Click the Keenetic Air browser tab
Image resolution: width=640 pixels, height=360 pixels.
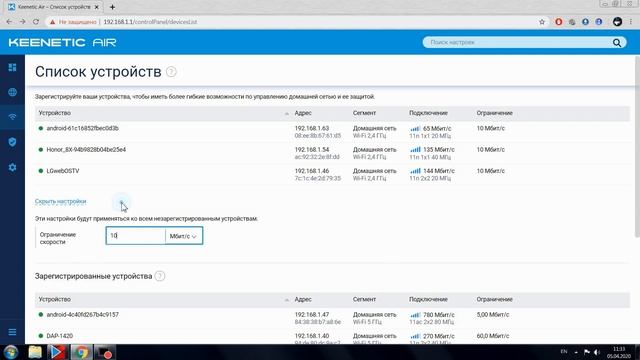point(54,7)
